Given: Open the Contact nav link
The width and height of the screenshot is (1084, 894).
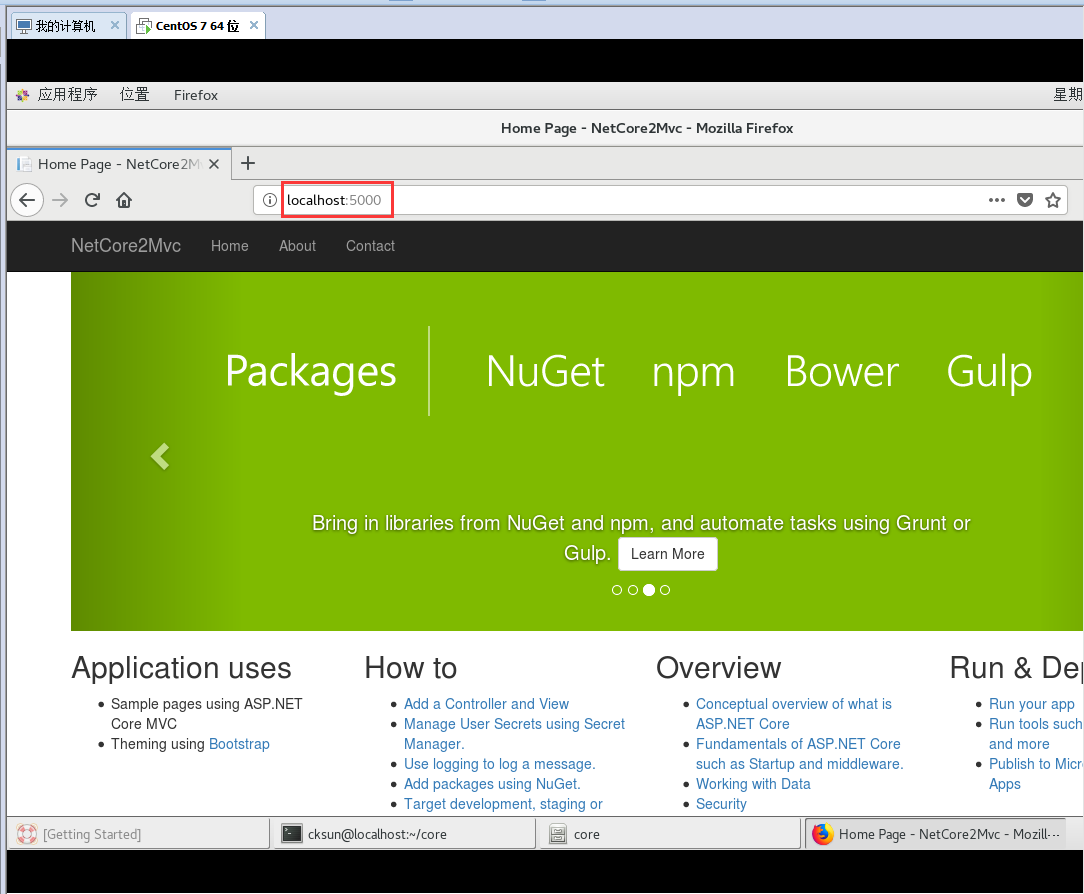Looking at the screenshot, I should point(371,246).
